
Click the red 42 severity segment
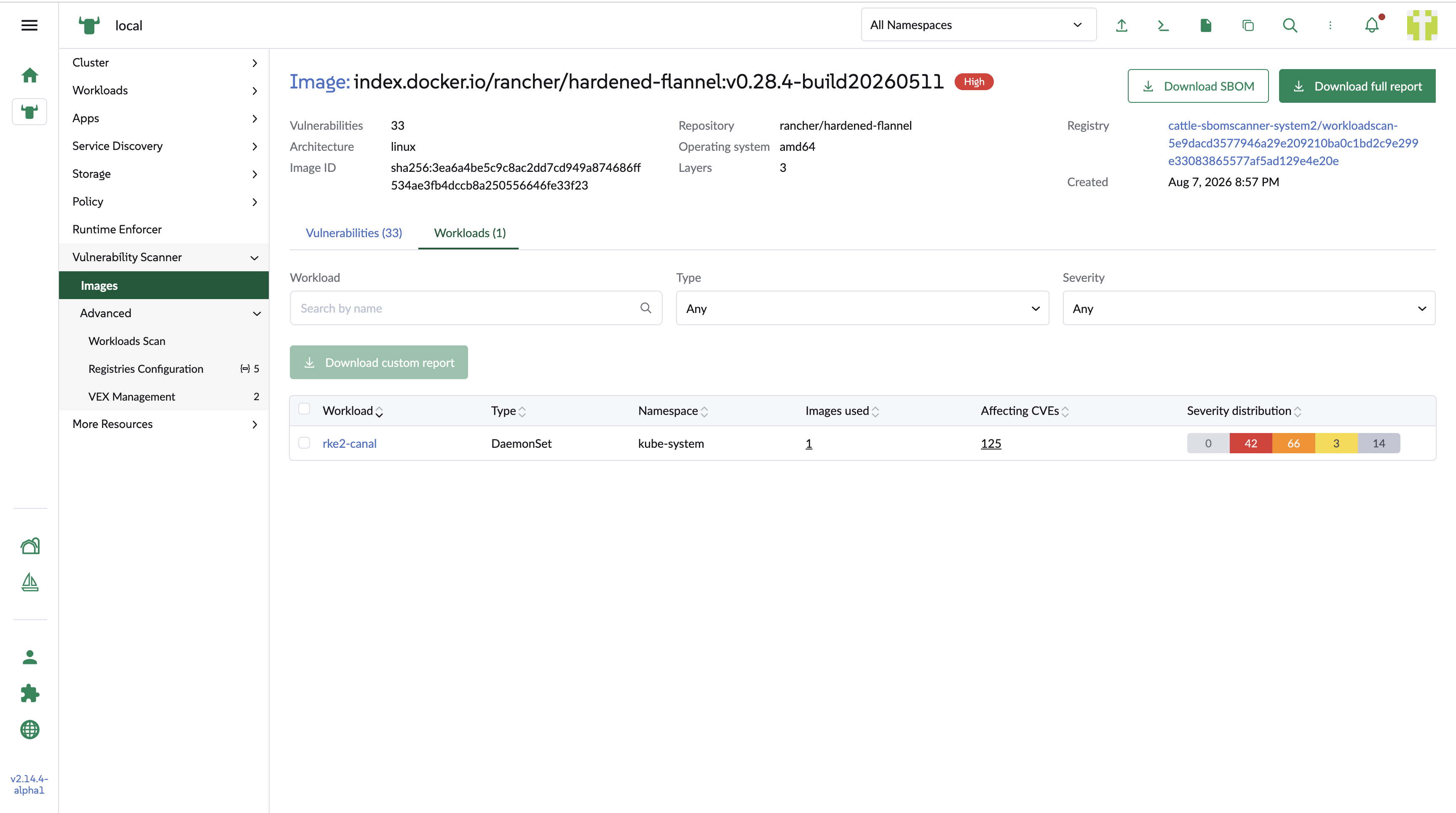(x=1251, y=444)
